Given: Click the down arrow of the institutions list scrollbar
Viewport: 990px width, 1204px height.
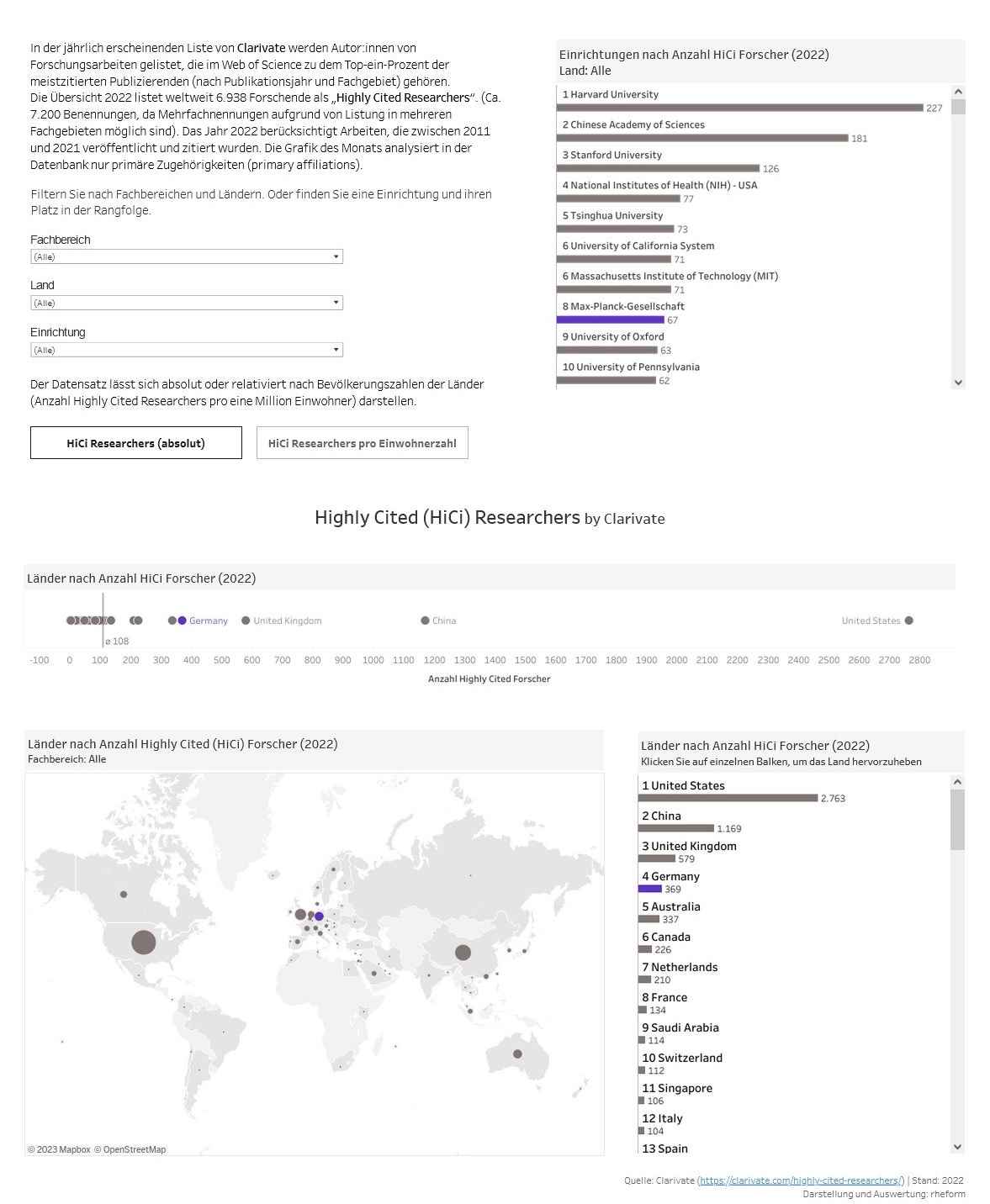Looking at the screenshot, I should 958,382.
